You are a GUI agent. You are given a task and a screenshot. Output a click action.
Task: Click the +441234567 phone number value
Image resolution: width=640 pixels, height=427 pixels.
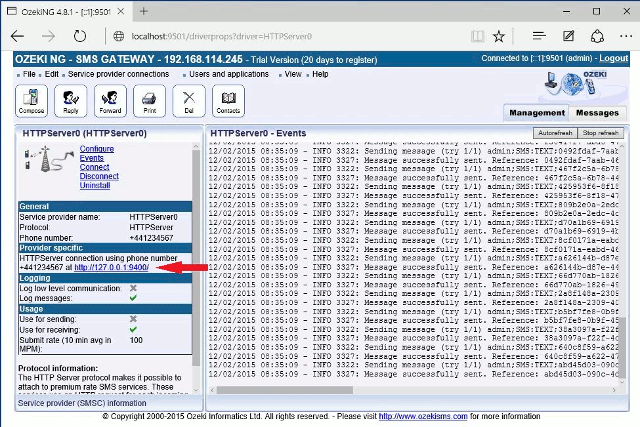(x=151, y=238)
